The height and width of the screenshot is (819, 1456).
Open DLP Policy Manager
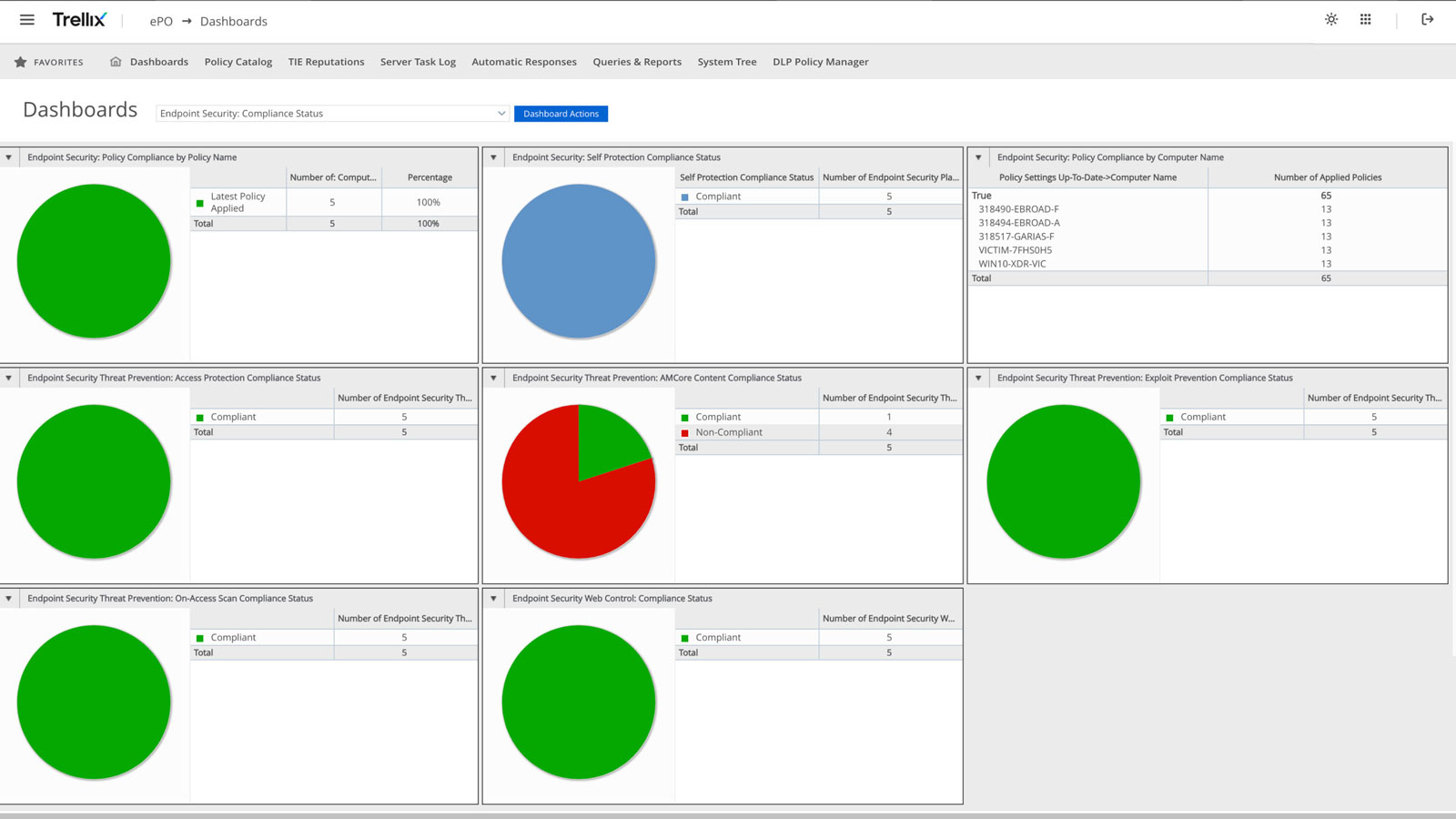(x=821, y=62)
